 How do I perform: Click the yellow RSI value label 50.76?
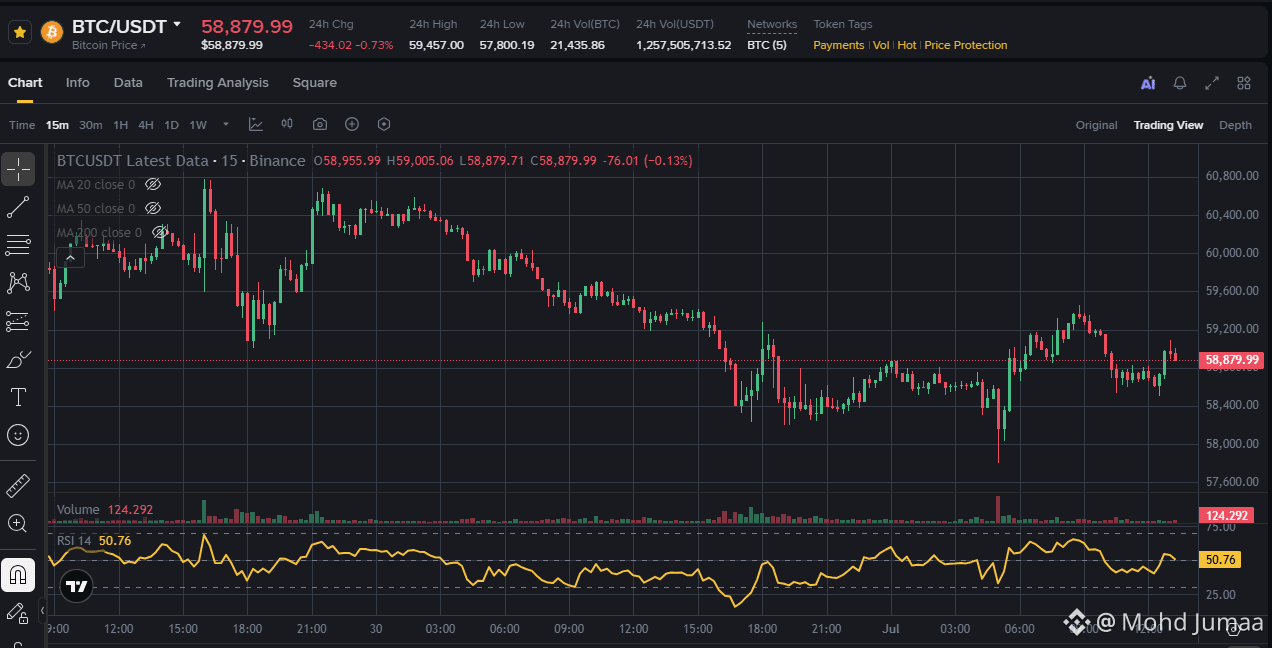point(1220,560)
